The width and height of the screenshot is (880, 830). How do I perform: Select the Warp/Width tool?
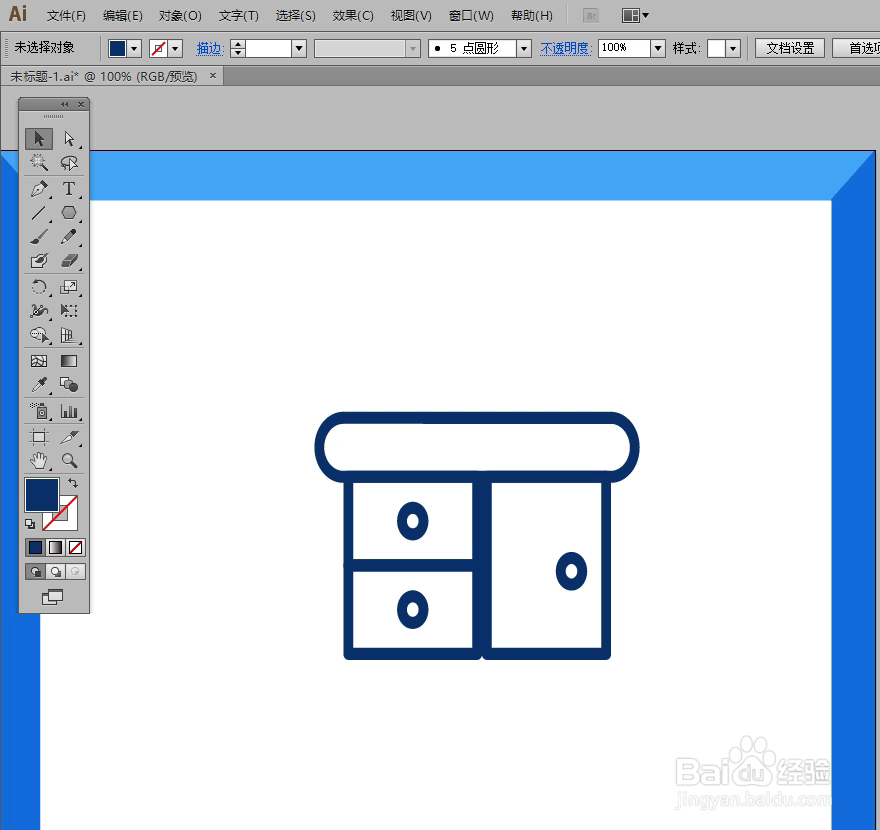tap(39, 311)
